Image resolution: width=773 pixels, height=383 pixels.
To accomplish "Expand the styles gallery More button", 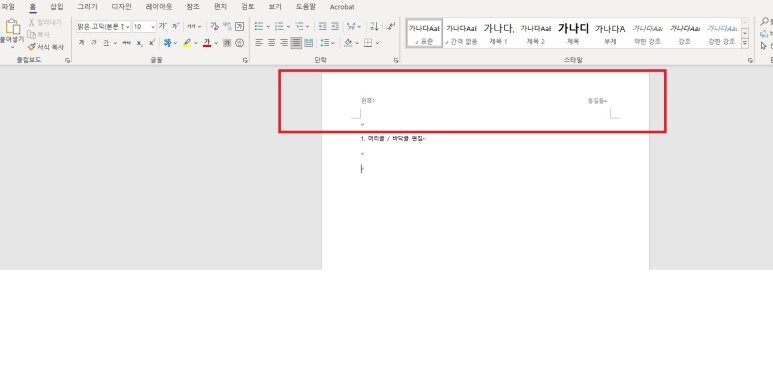I will [744, 43].
